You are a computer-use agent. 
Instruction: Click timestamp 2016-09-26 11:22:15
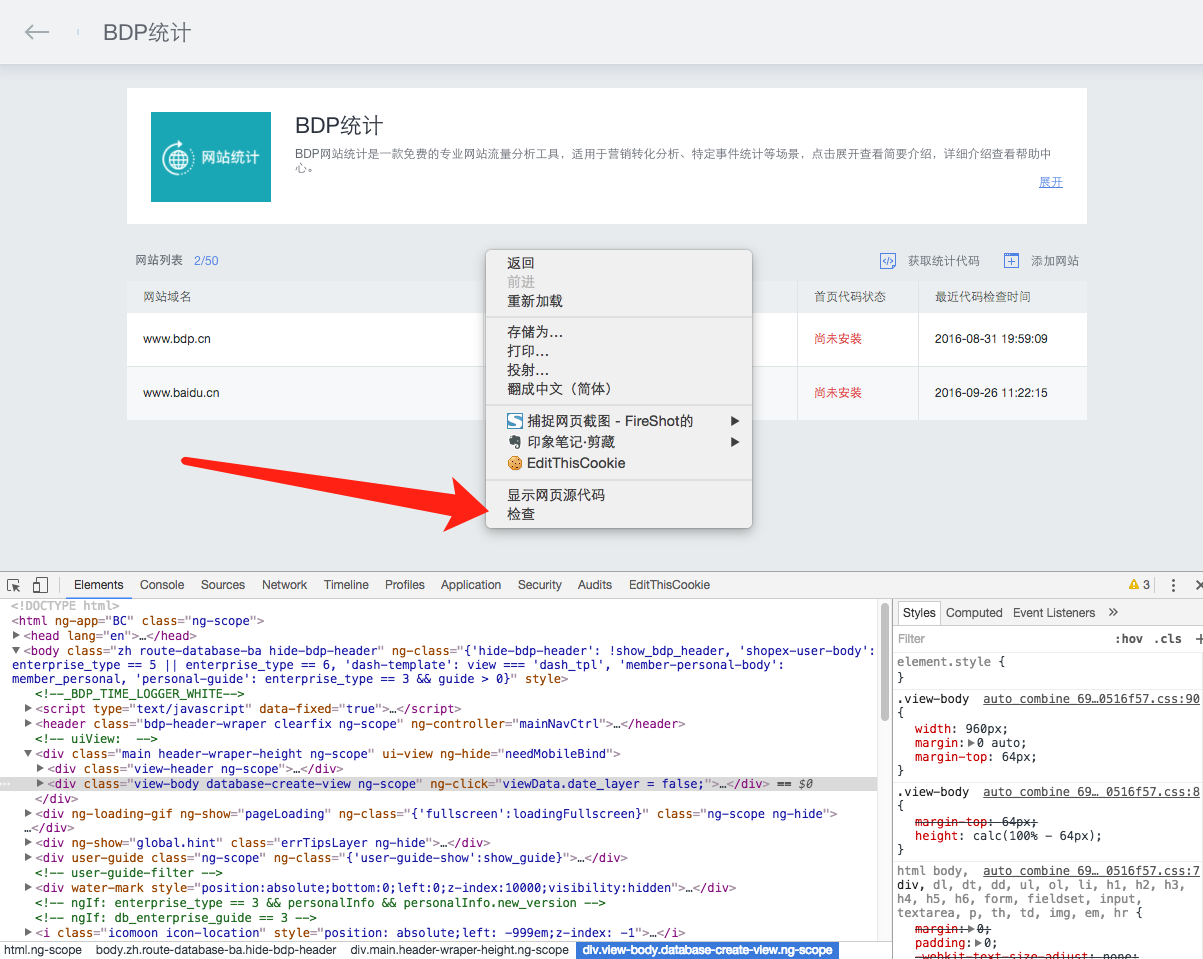pos(991,393)
